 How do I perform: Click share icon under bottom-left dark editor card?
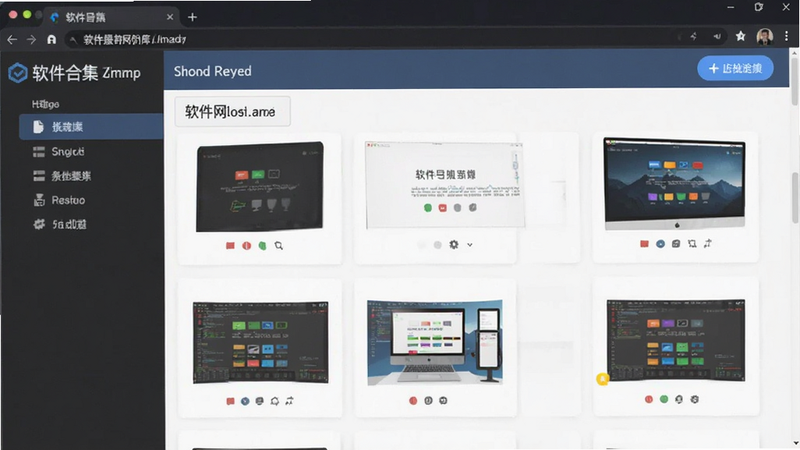289,401
